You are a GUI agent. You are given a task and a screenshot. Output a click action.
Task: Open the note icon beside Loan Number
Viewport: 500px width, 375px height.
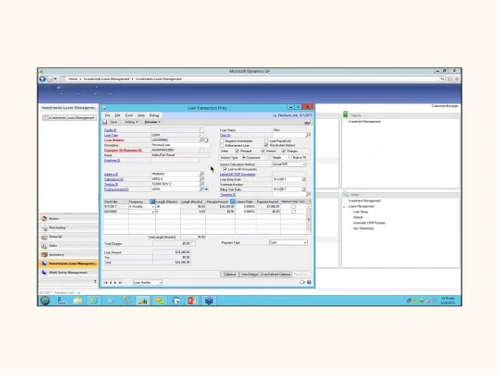(x=206, y=140)
